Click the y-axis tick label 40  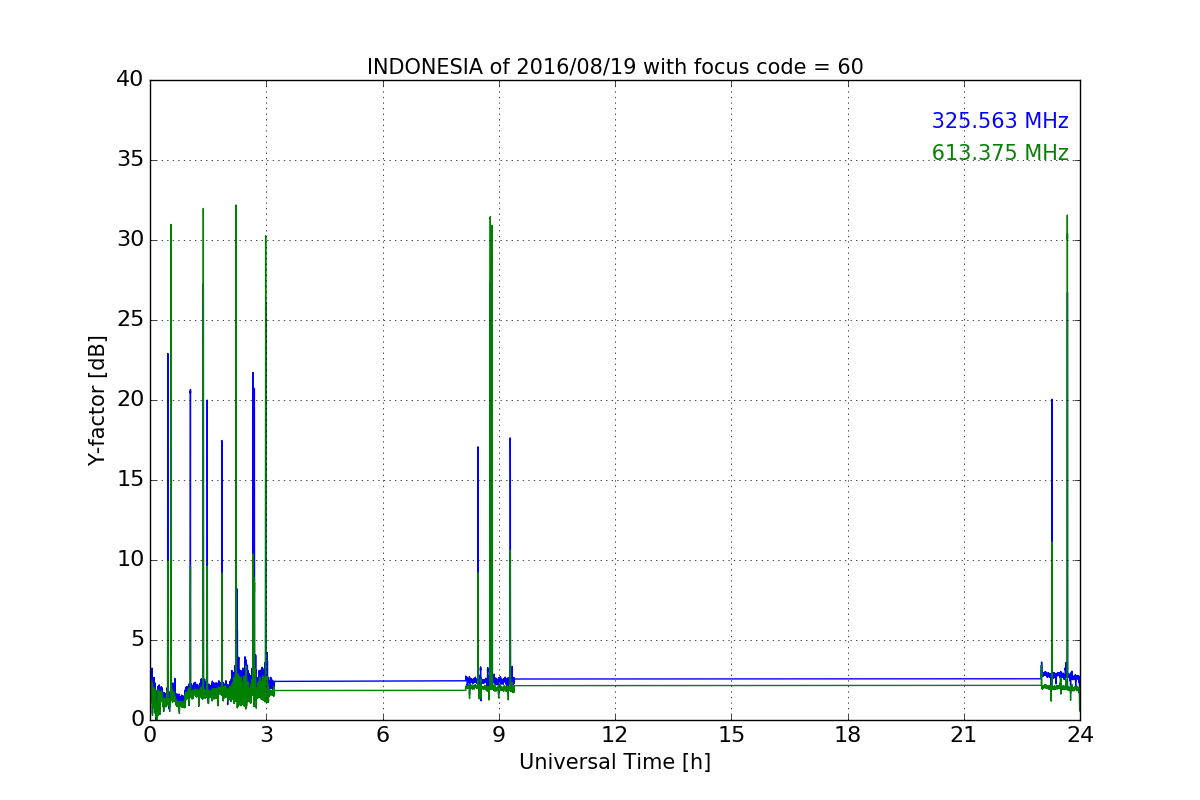pos(130,80)
